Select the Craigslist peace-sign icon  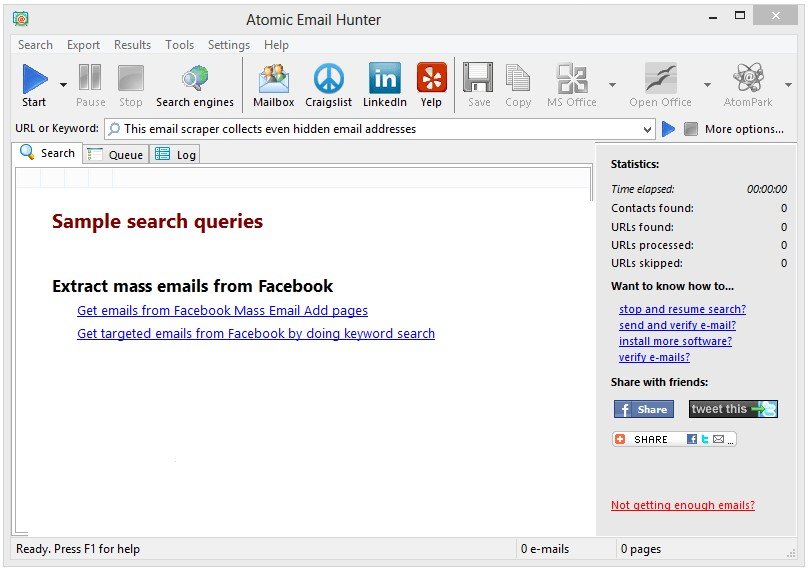[x=329, y=78]
